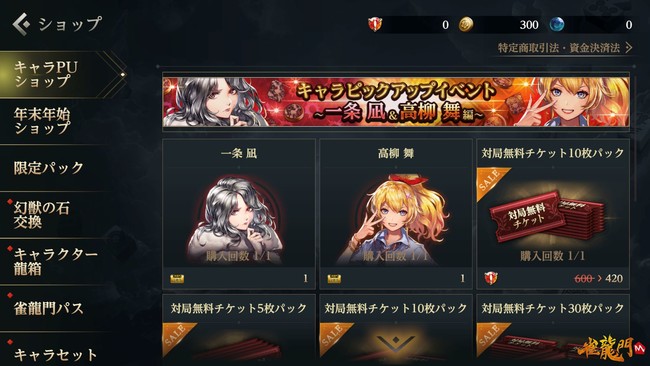Open 限定パック category
The width and height of the screenshot is (650, 366).
(x=57, y=168)
